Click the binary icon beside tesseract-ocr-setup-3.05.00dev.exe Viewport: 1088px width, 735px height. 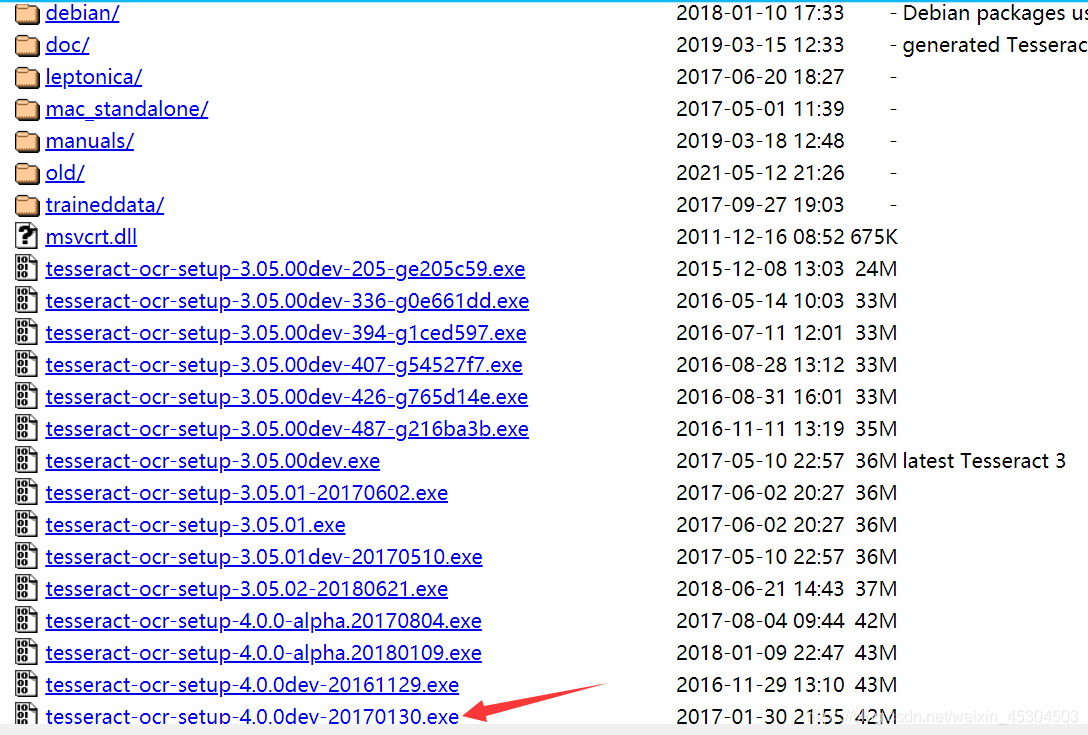(26, 459)
